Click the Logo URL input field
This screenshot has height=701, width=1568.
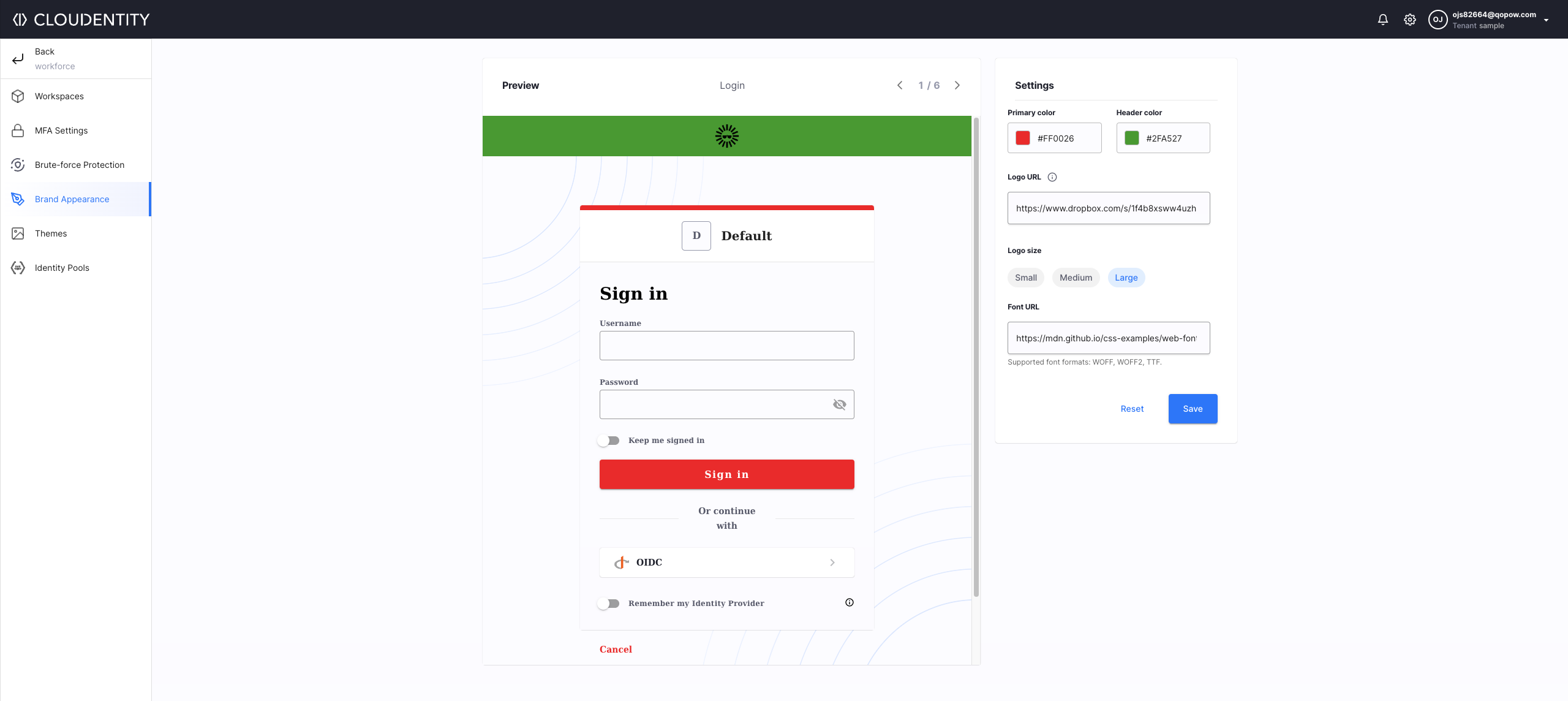1108,208
